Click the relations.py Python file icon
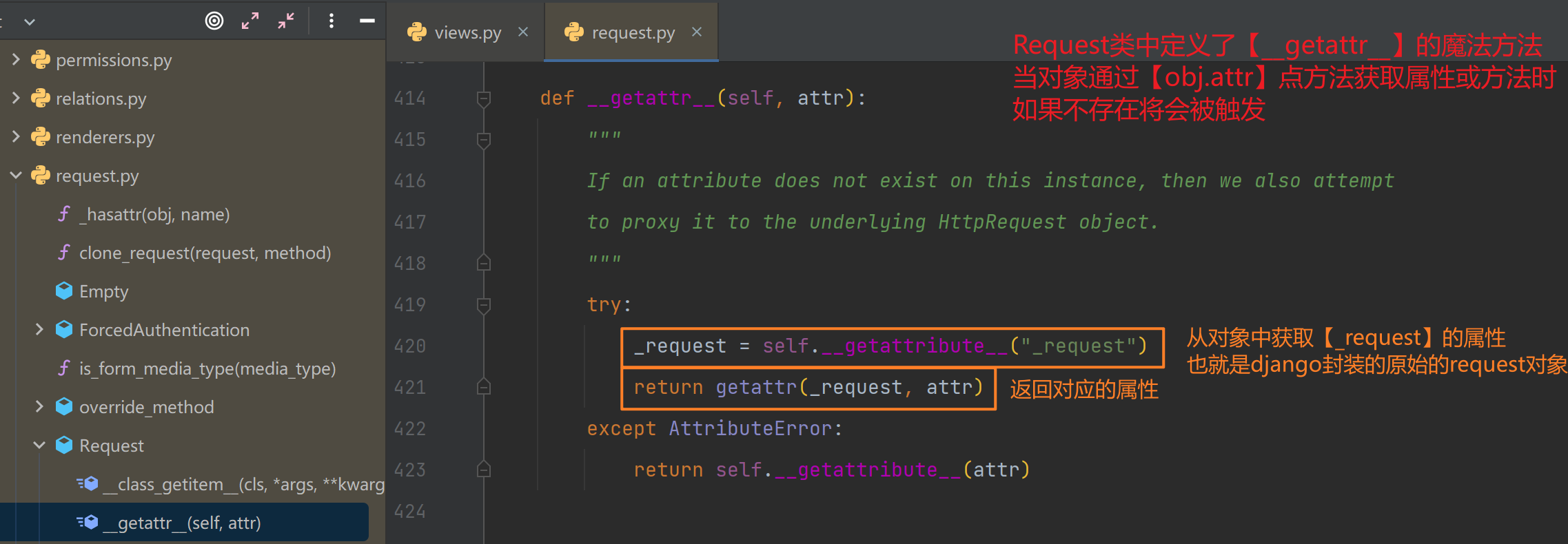Image resolution: width=1568 pixels, height=544 pixels. (41, 98)
